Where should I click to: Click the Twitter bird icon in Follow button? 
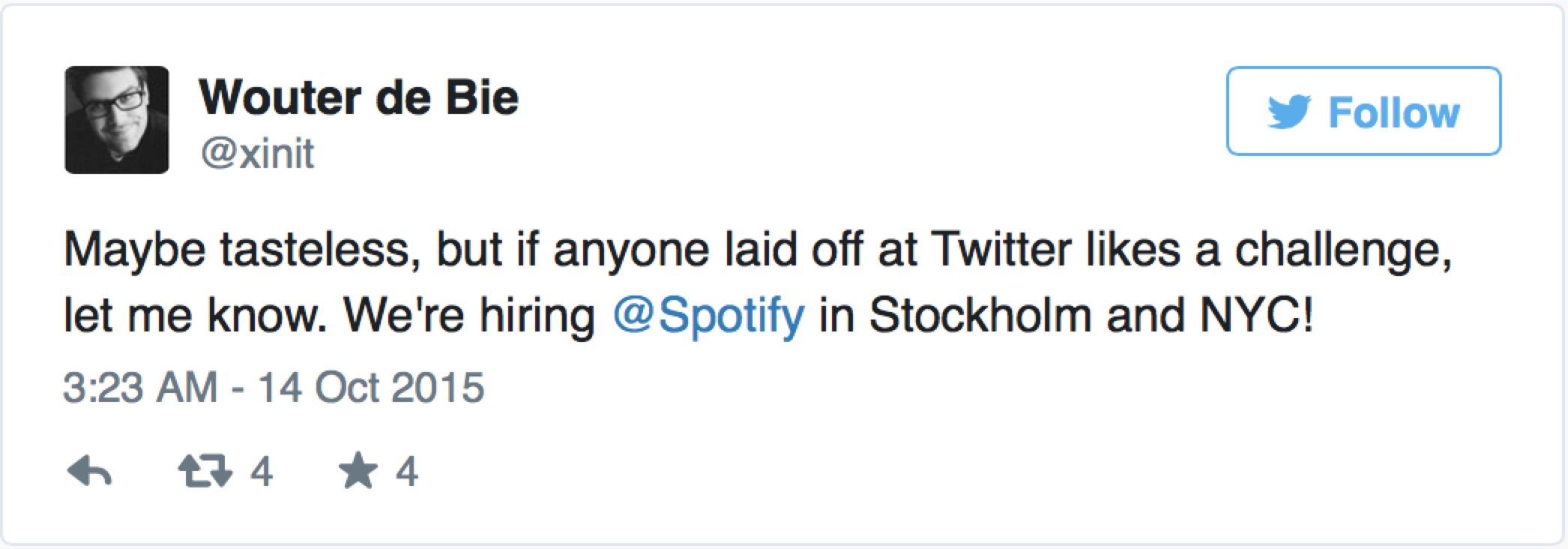[1289, 112]
